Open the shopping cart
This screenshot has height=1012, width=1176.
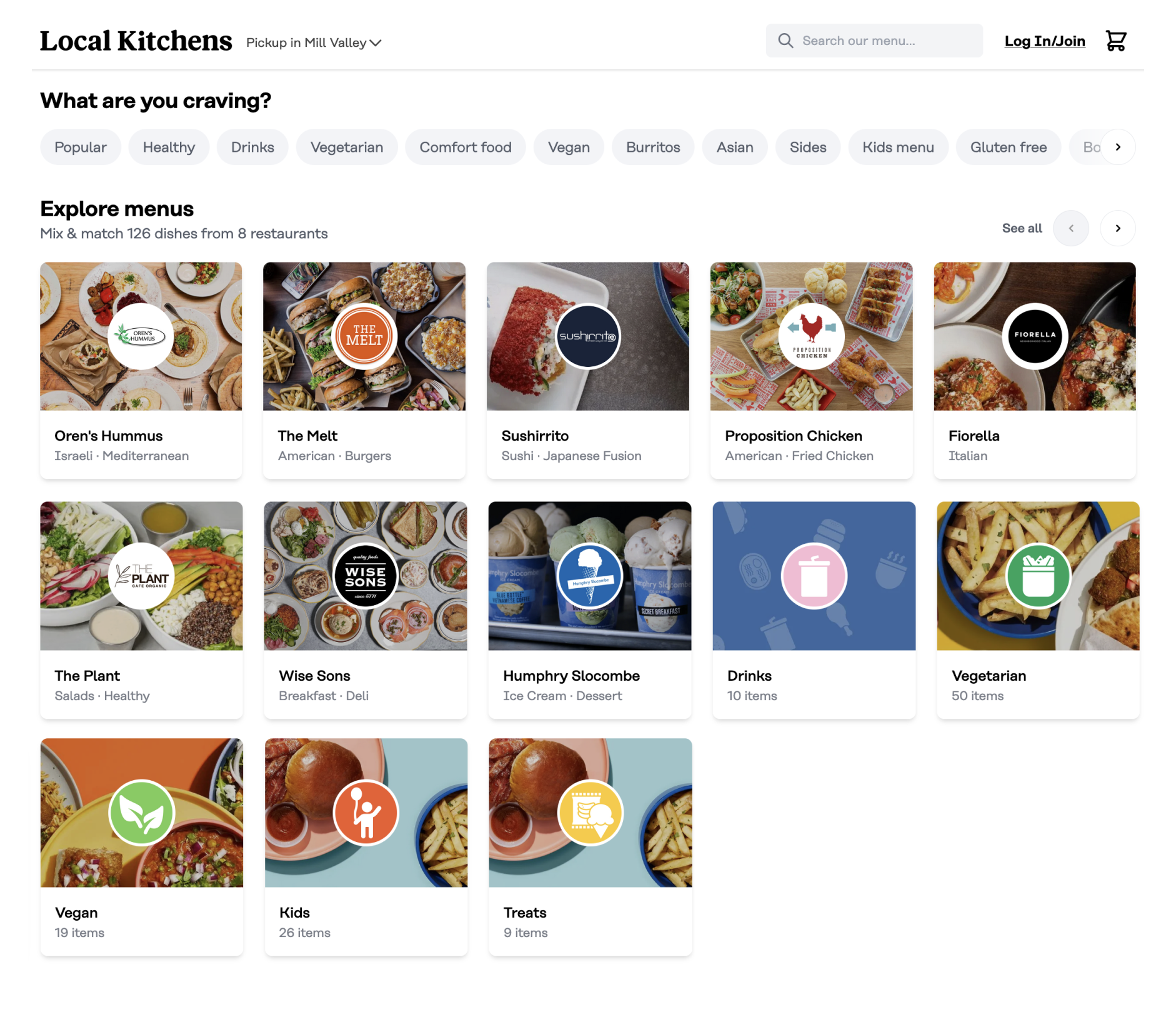[1115, 41]
